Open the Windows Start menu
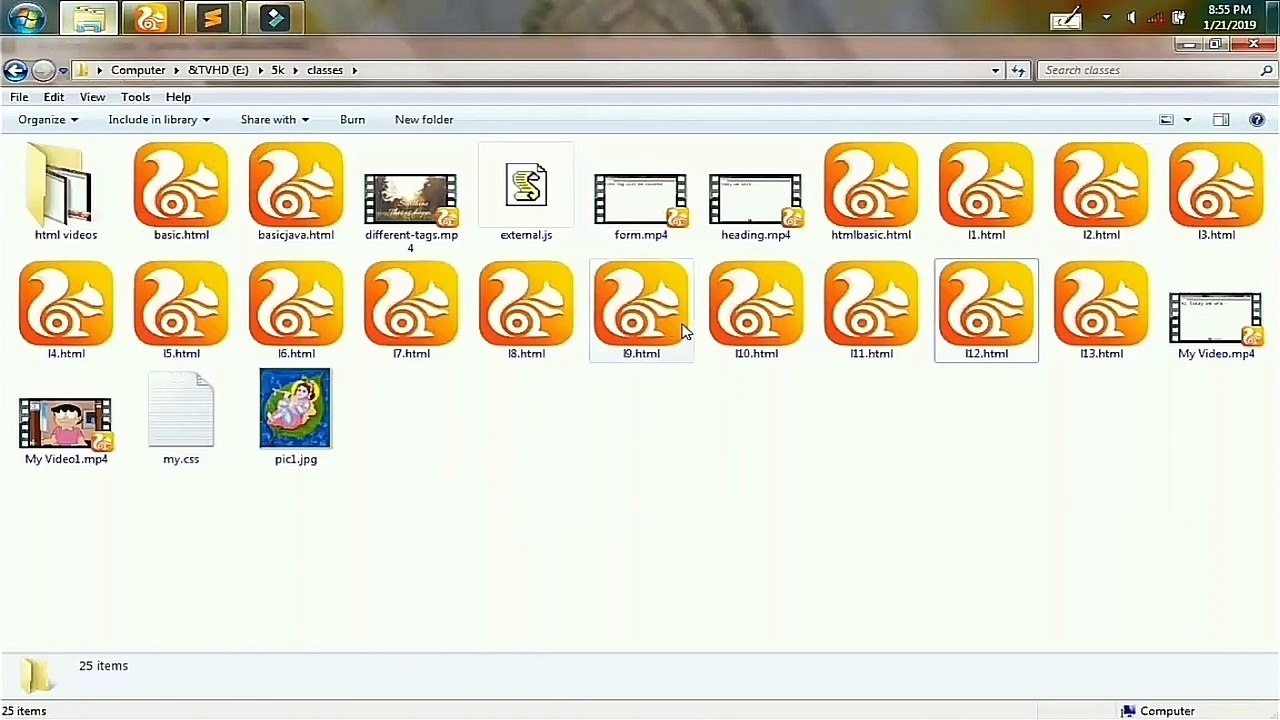The image size is (1280, 720). (26, 18)
